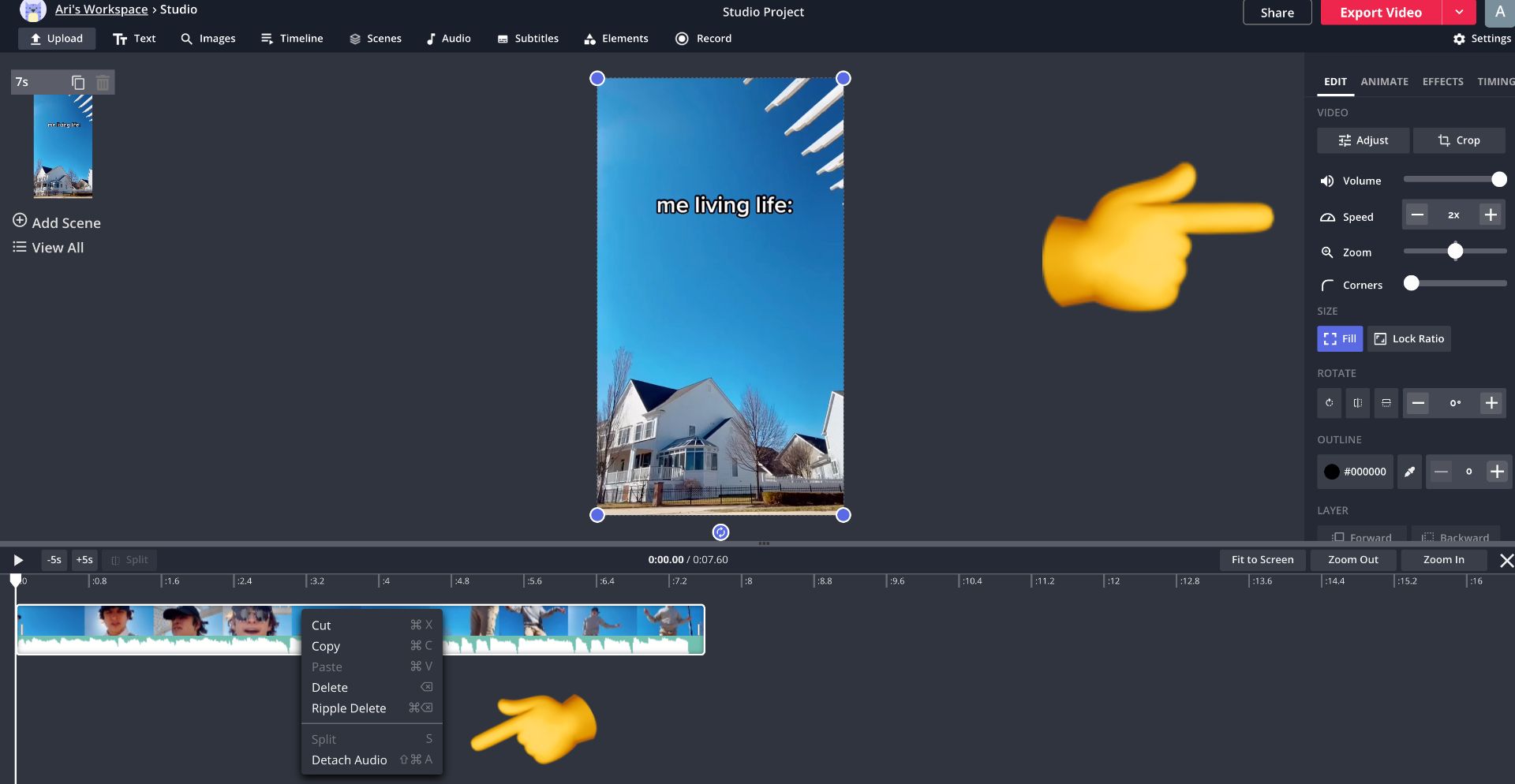Choose Detach Audio from context menu
This screenshot has width=1515, height=784.
pos(349,760)
